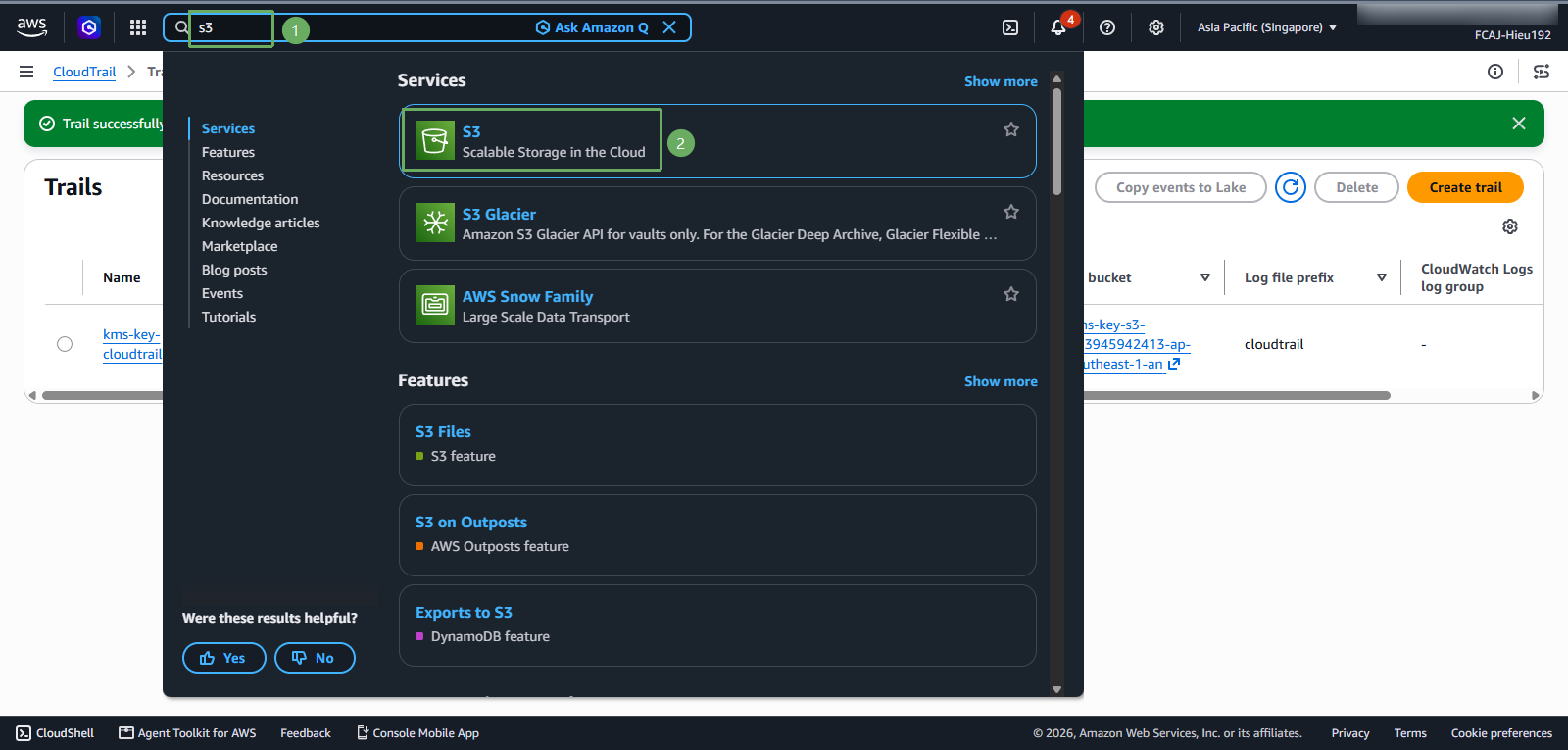
Task: Rate results helpful with Yes
Action: [x=224, y=658]
